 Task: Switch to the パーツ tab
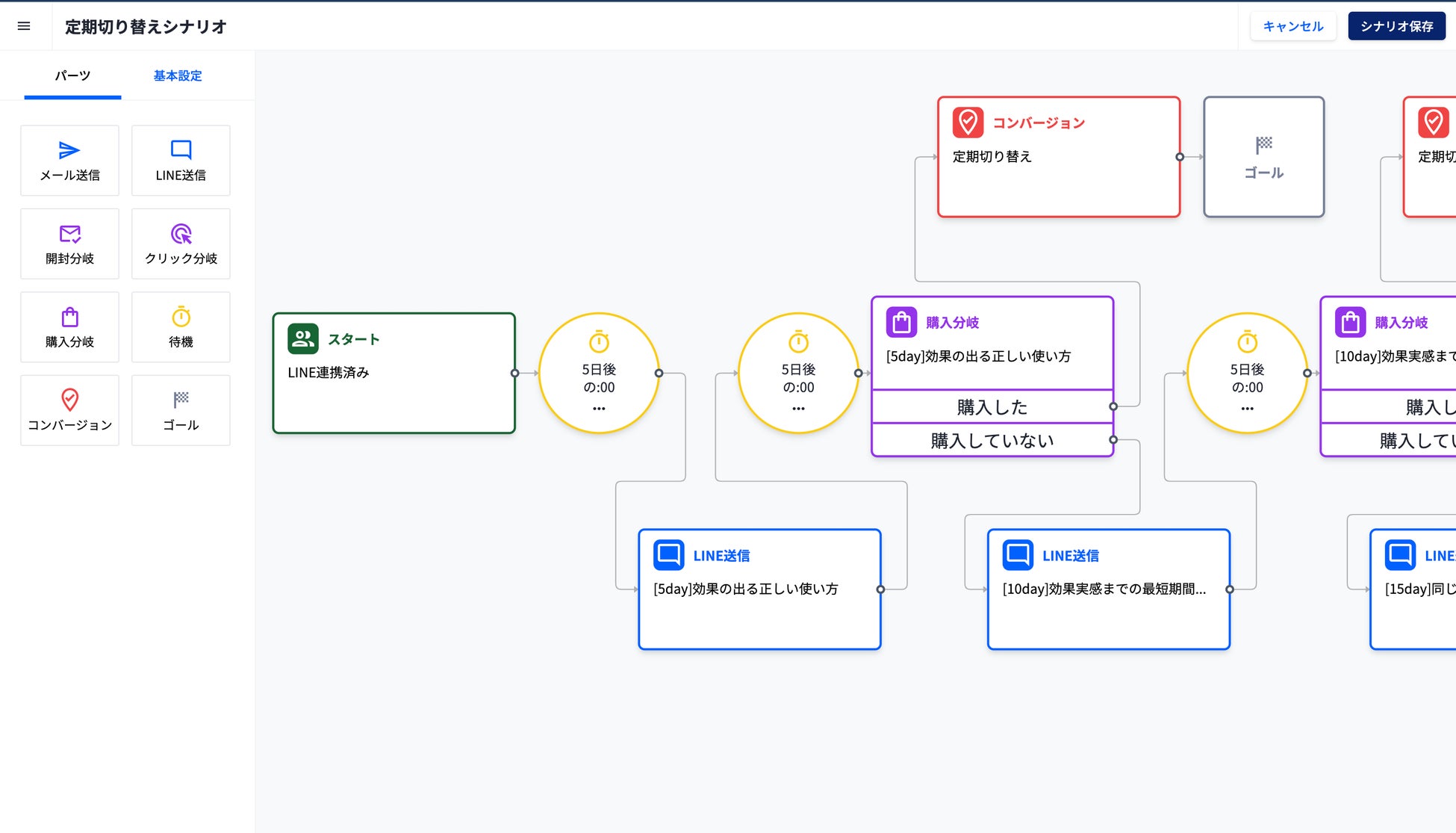pos(72,75)
